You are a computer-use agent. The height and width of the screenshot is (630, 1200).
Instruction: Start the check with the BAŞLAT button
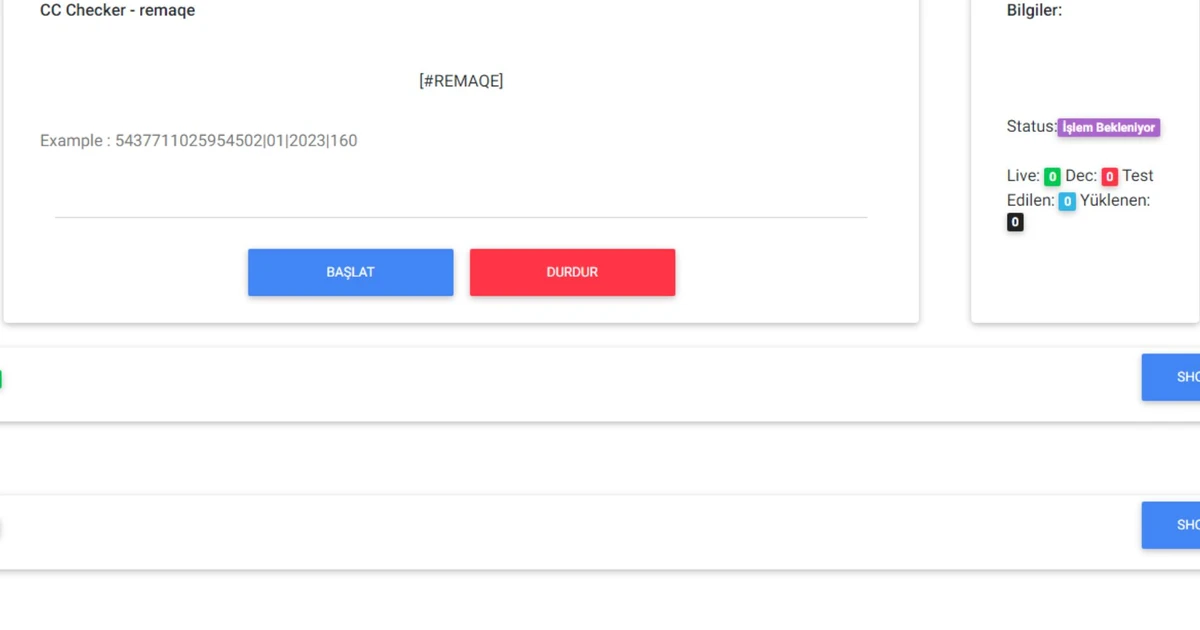pos(350,271)
